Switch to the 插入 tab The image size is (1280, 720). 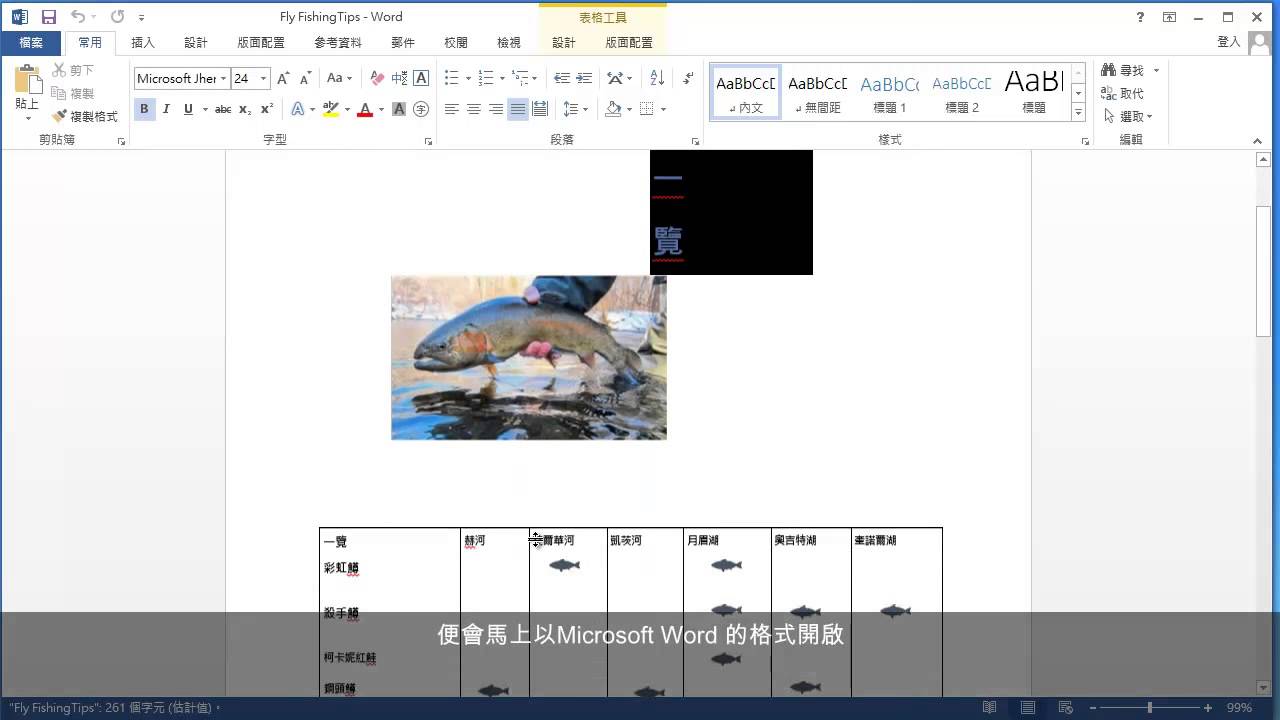143,43
